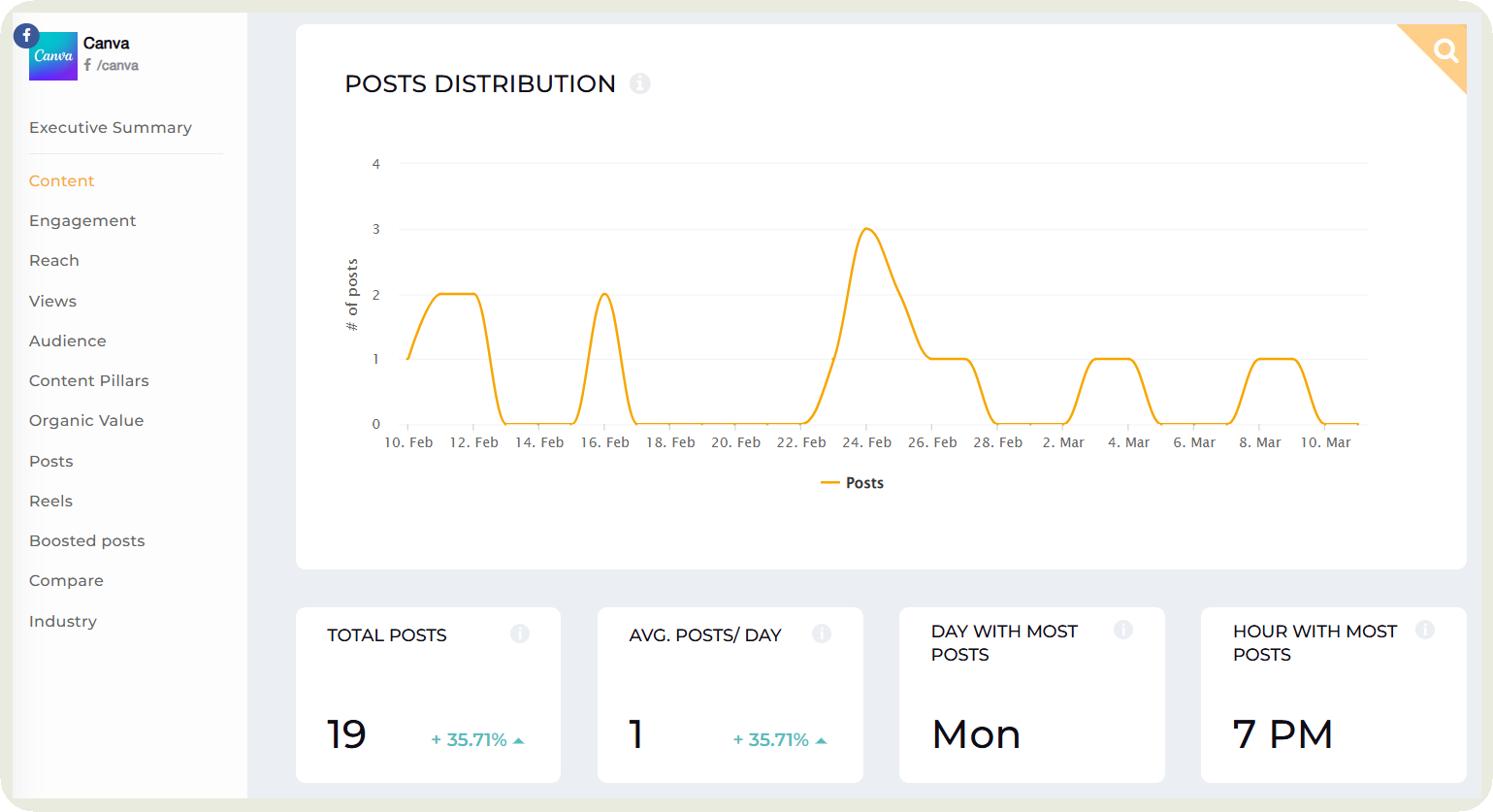Select the Canva page logo thumbnail
Screen dimensions: 1493x812
coord(53,57)
